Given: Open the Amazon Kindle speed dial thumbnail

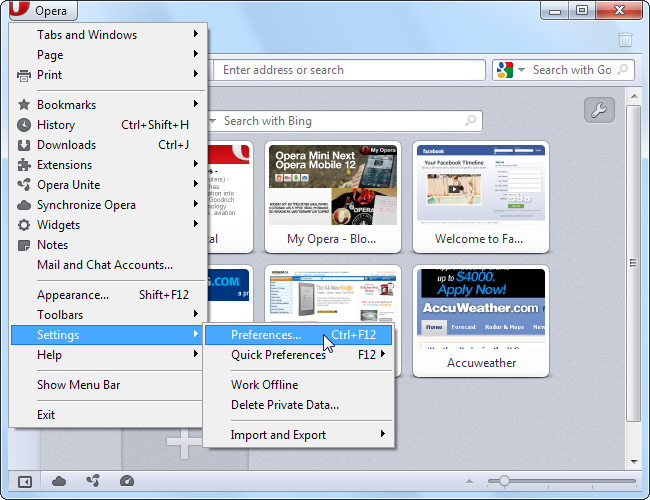Looking at the screenshot, I should tap(332, 294).
